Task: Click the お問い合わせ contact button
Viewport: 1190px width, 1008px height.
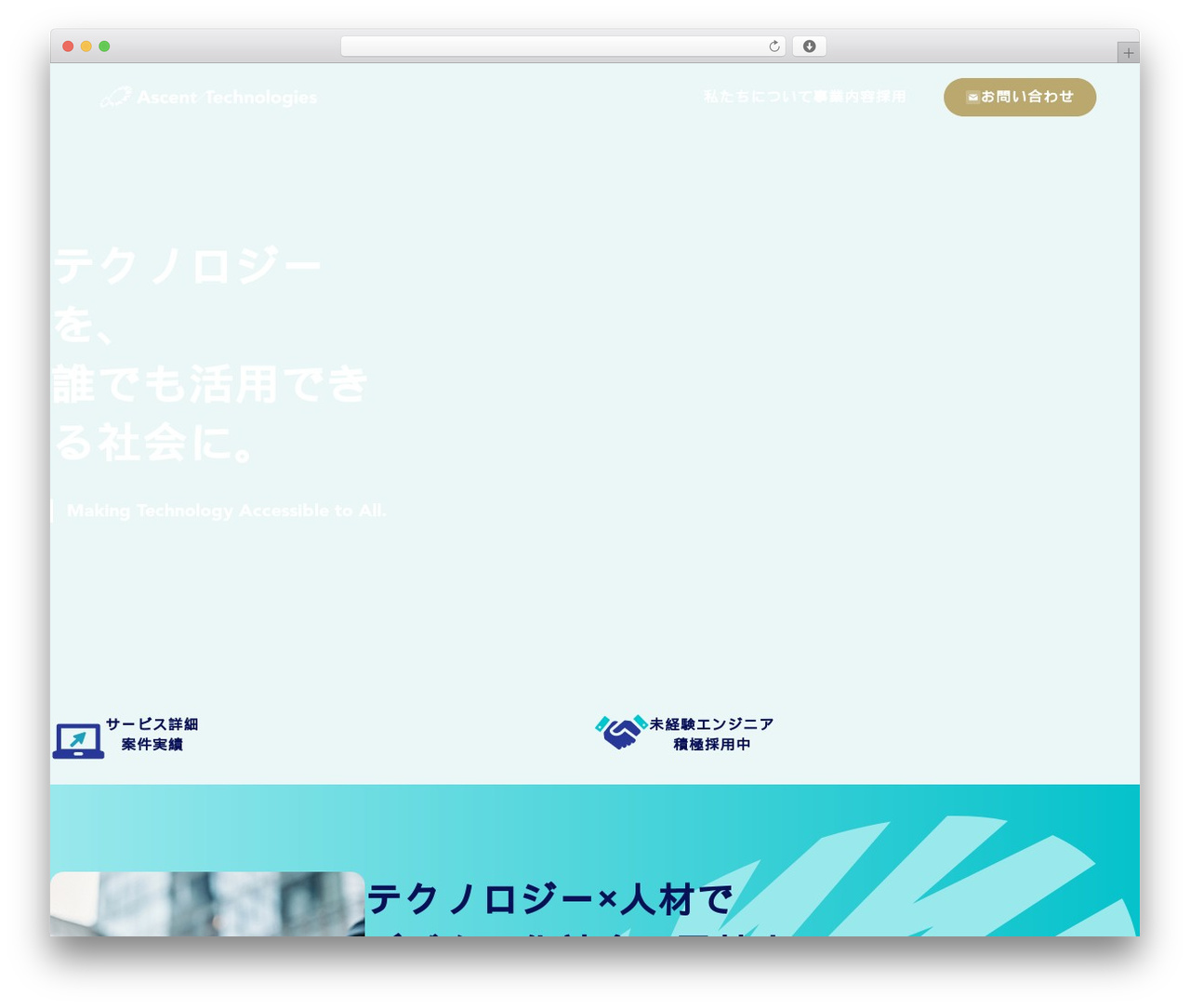Action: 1020,97
